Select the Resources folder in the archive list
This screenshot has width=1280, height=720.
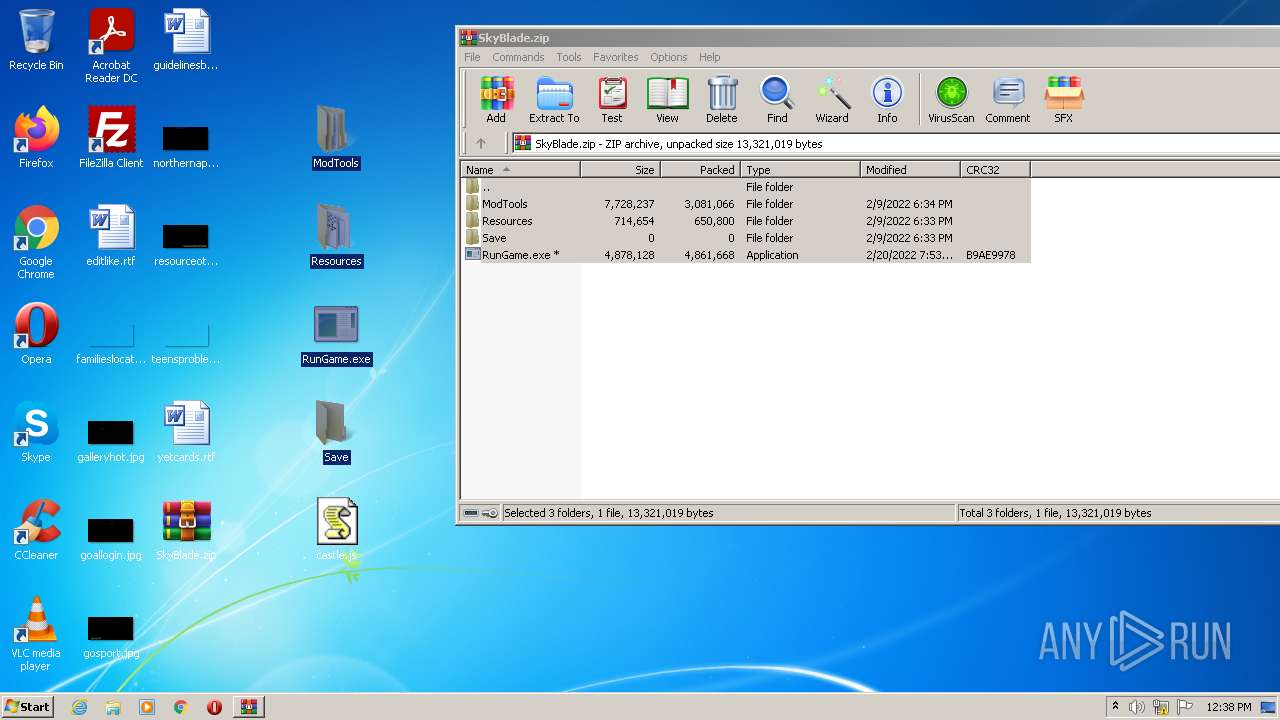click(745, 221)
